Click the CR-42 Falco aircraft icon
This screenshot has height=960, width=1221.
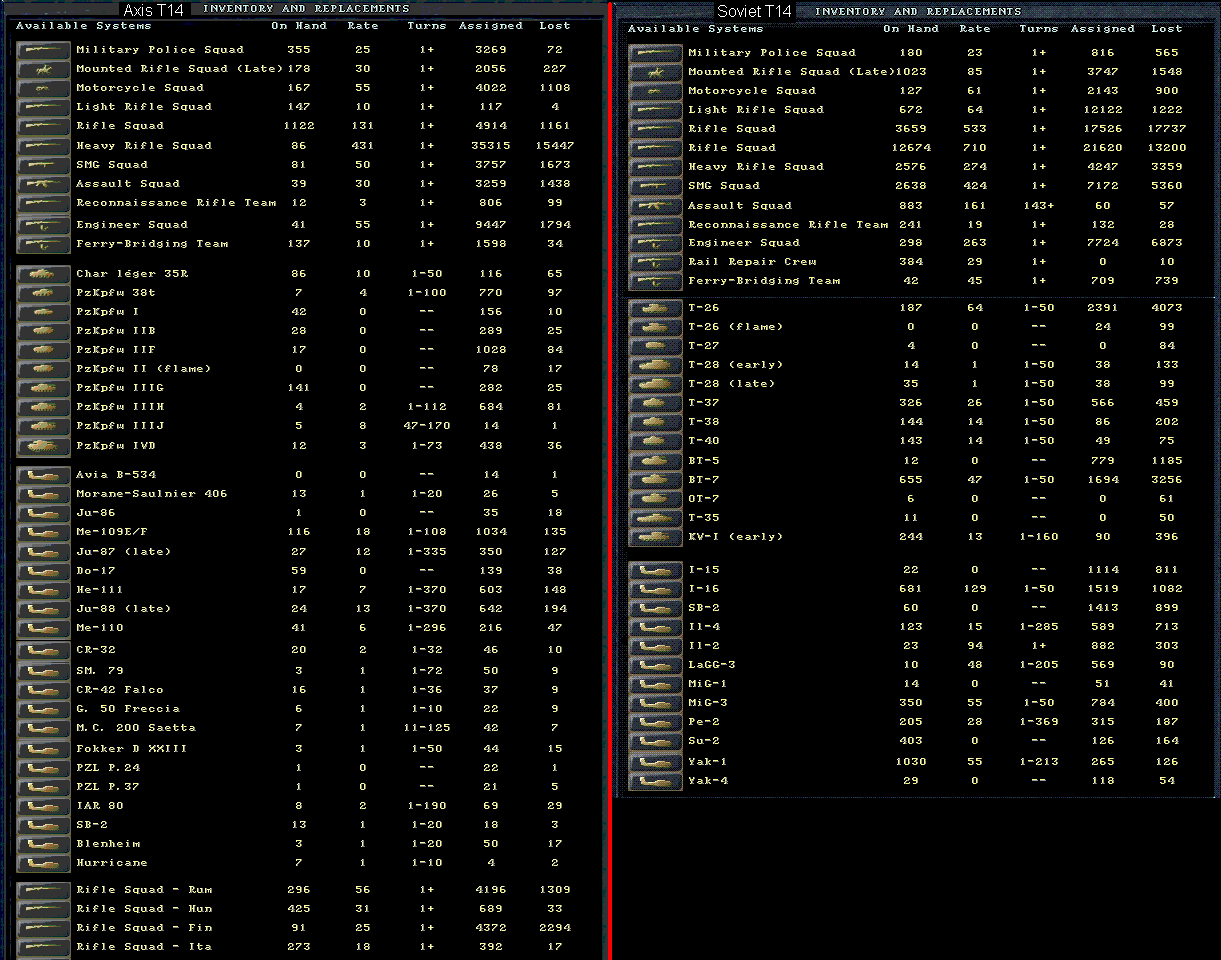[44, 690]
